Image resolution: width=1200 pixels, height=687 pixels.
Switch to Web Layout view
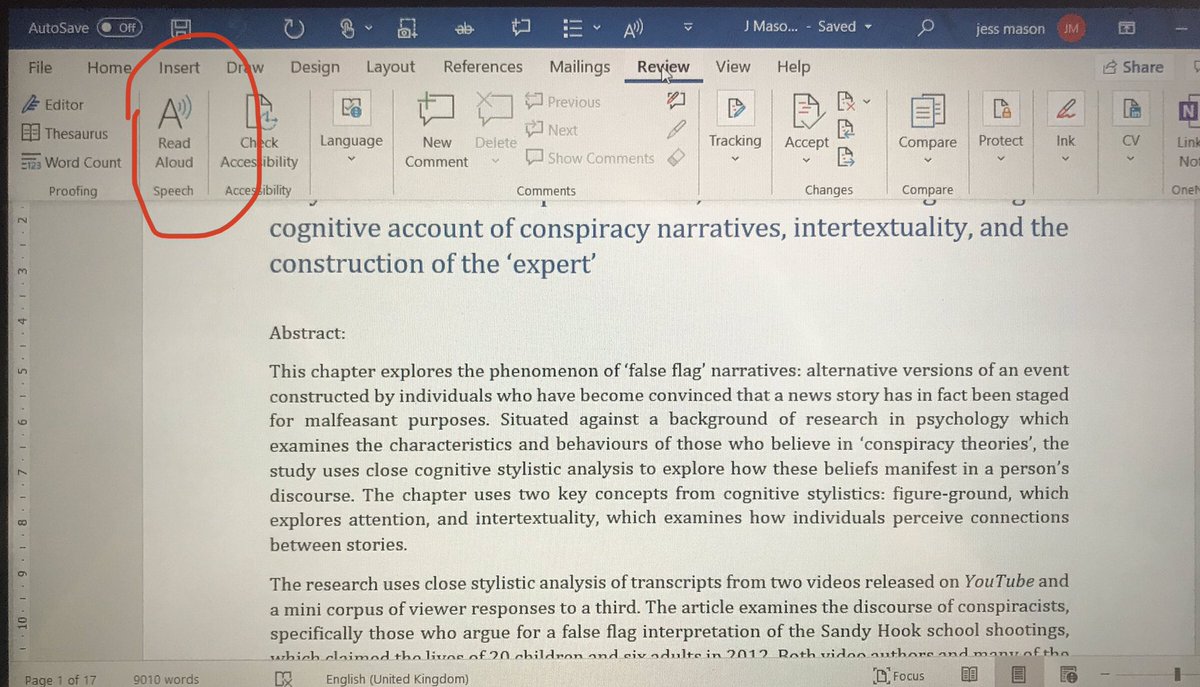click(x=1069, y=676)
